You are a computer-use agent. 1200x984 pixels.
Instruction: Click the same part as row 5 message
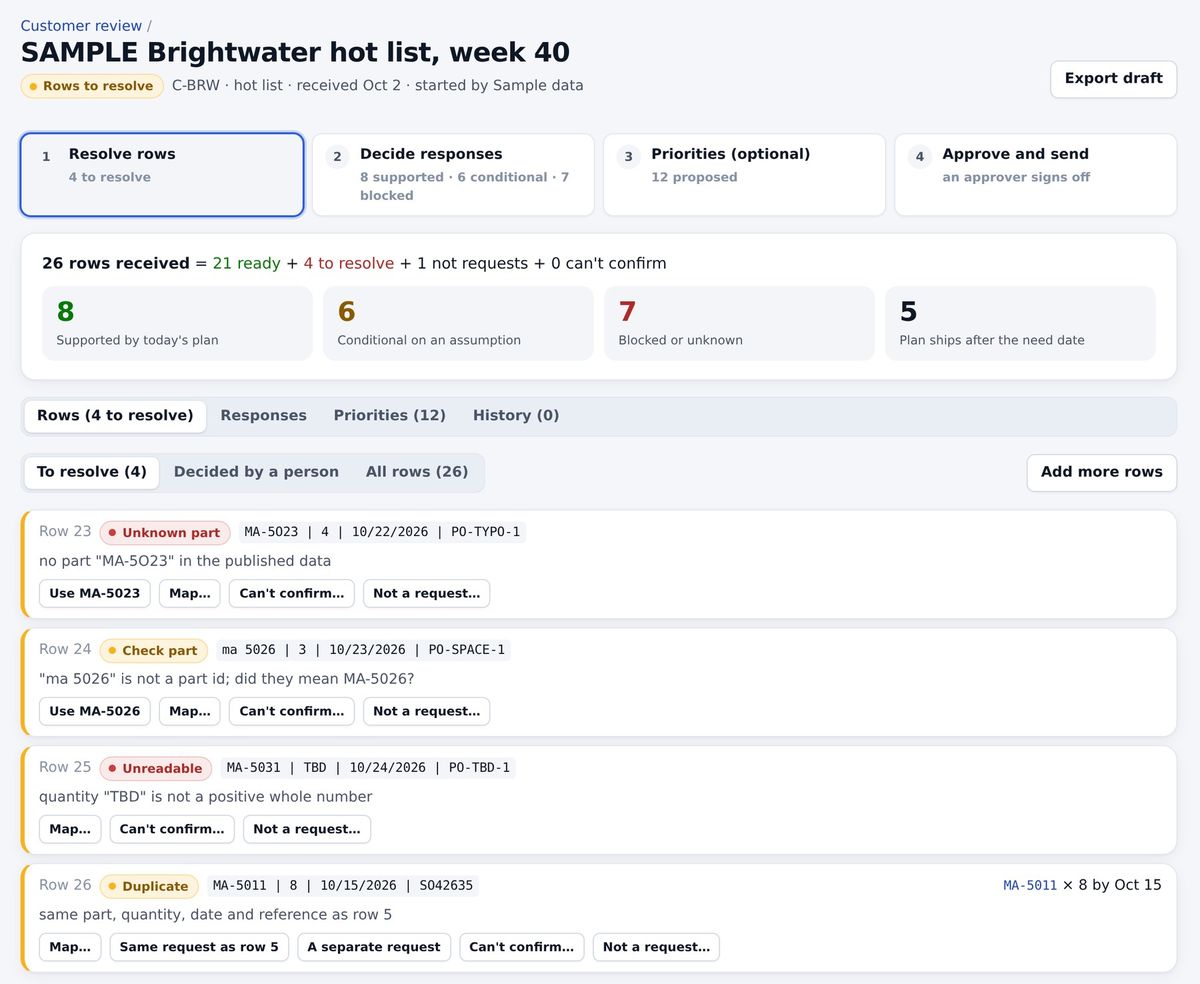pos(216,915)
